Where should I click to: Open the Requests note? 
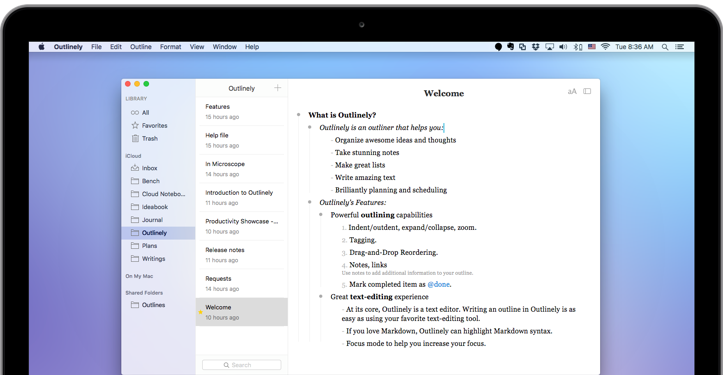pyautogui.click(x=242, y=283)
